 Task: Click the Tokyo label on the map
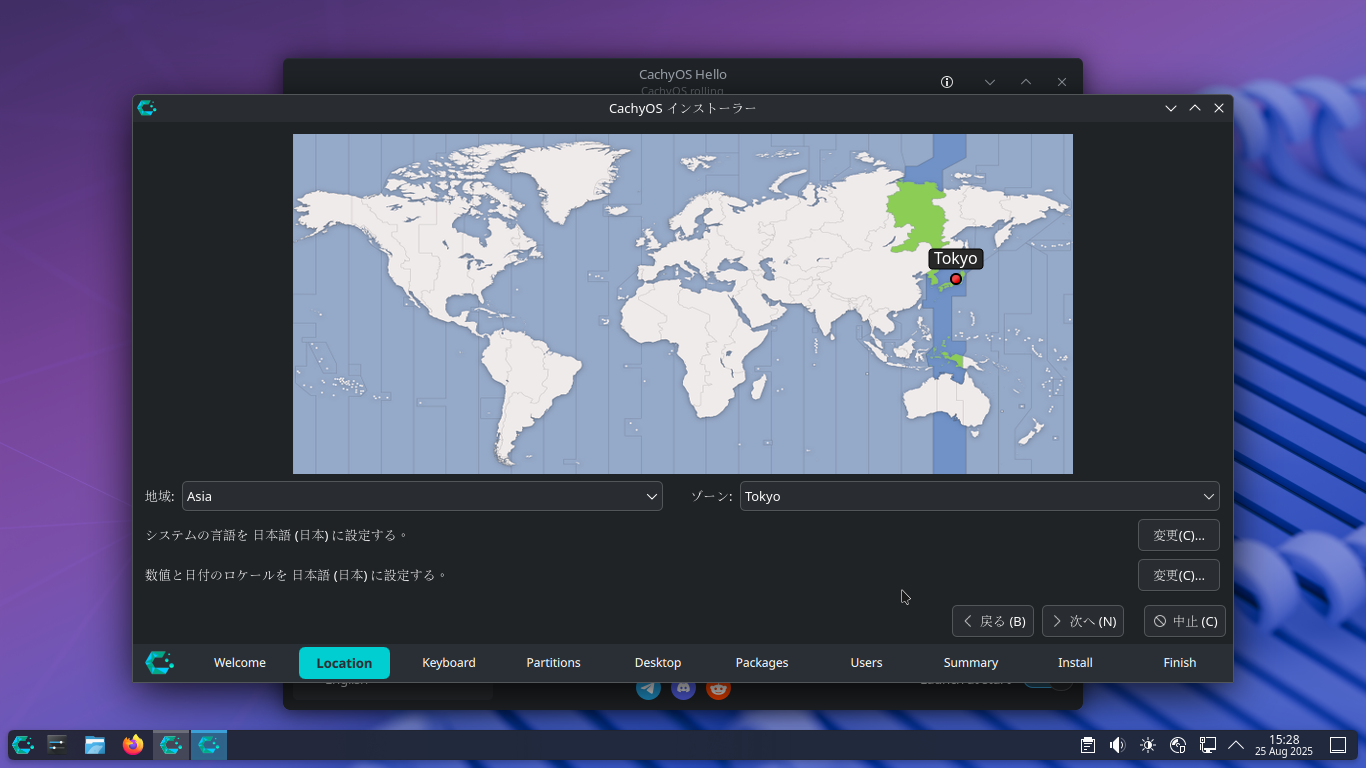coord(956,259)
